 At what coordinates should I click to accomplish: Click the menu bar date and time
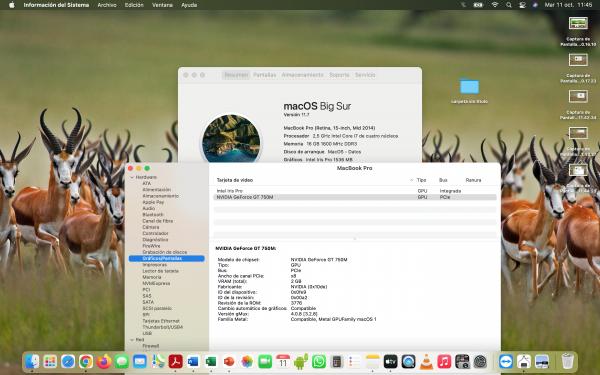(568, 5)
